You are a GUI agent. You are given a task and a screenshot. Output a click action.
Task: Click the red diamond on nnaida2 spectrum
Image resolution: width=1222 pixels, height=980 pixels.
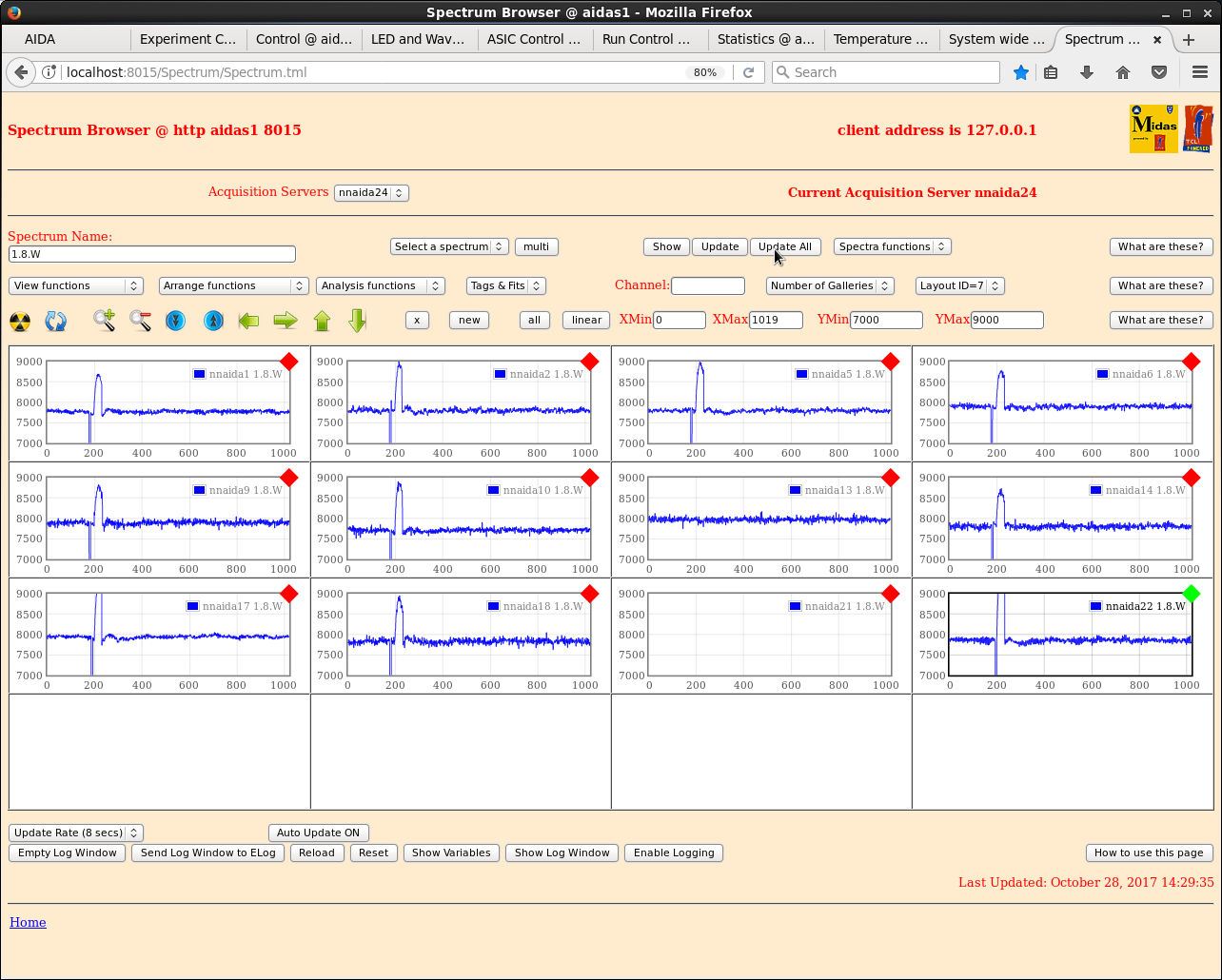coord(590,362)
